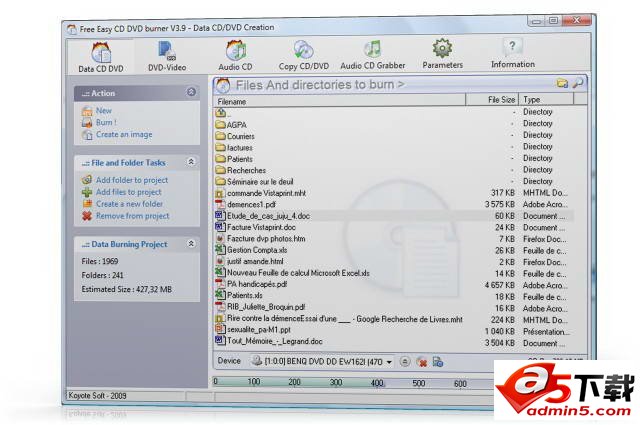Click the Data CD DVD toolbar icon
This screenshot has height=425, width=640.
point(100,52)
